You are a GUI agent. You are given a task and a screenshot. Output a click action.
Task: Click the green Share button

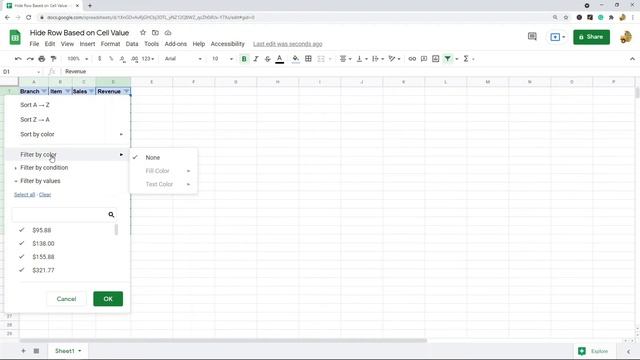point(591,37)
